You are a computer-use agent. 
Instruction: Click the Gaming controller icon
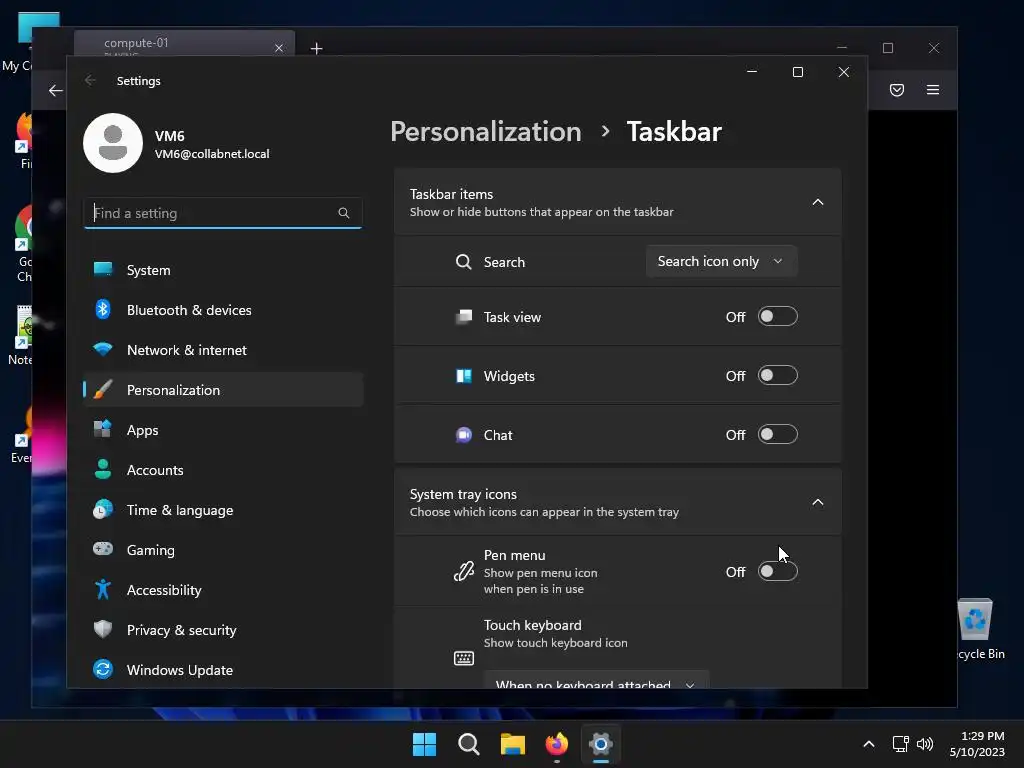tap(103, 549)
